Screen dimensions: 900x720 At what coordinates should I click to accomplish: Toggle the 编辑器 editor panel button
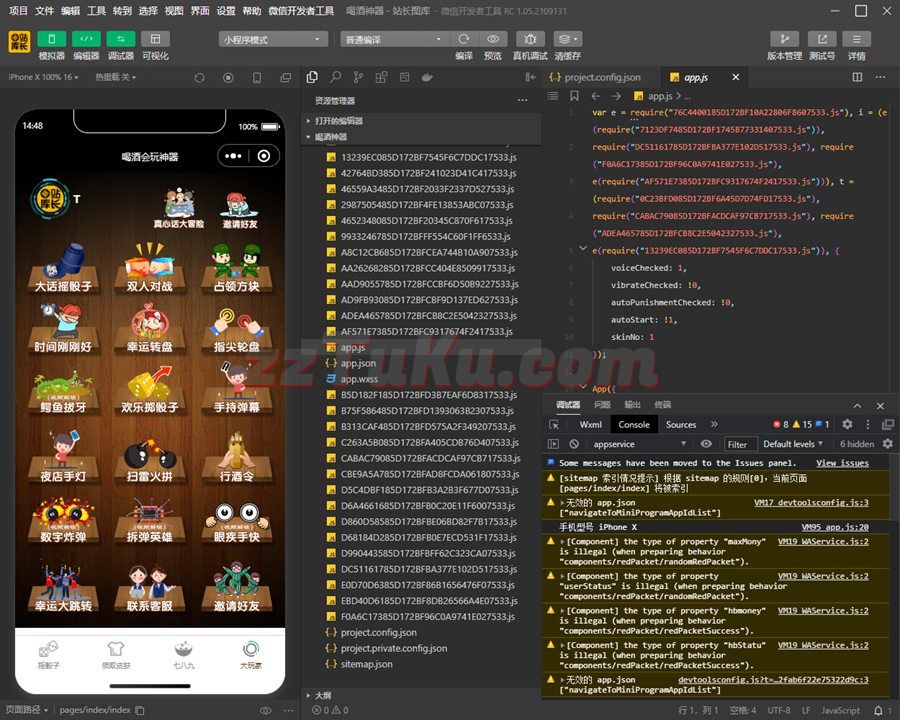coord(86,39)
